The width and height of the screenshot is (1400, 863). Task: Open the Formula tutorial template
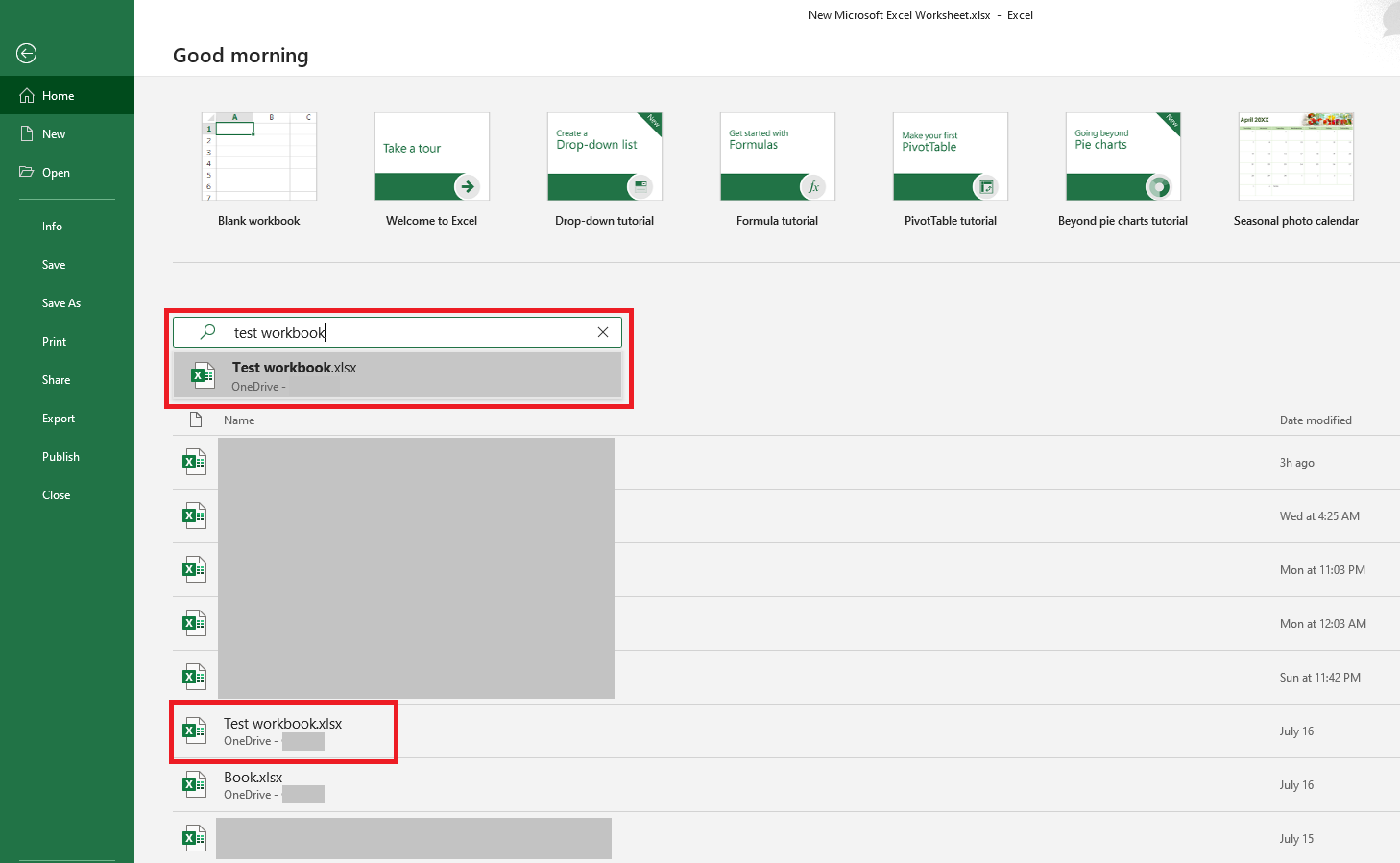(778, 156)
